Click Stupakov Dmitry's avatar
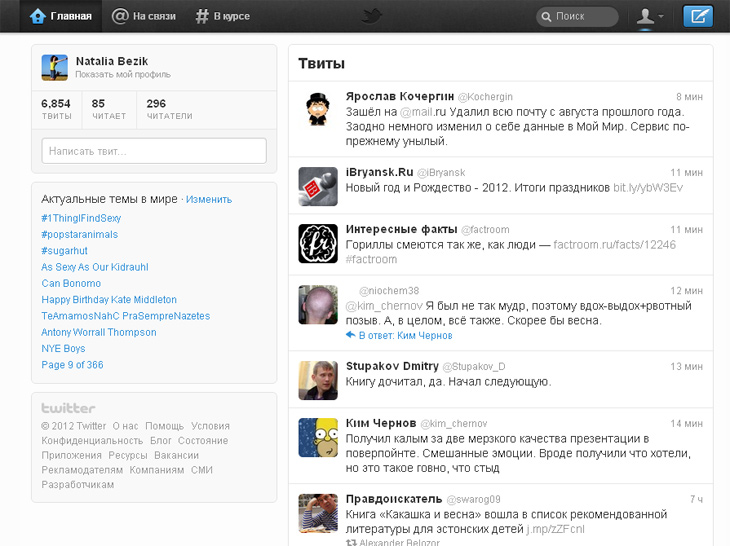This screenshot has width=730, height=546. 318,380
